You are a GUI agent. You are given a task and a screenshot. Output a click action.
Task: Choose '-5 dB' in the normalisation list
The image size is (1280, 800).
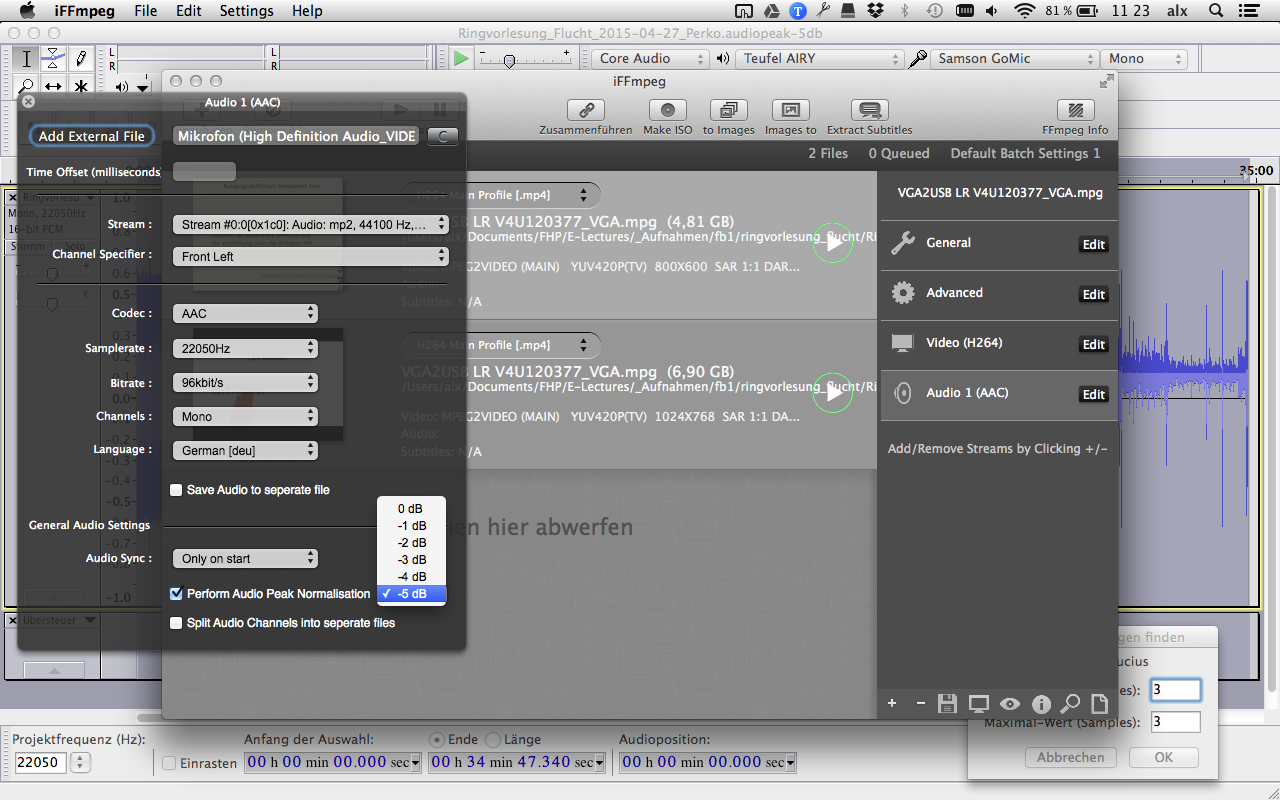[x=411, y=594]
